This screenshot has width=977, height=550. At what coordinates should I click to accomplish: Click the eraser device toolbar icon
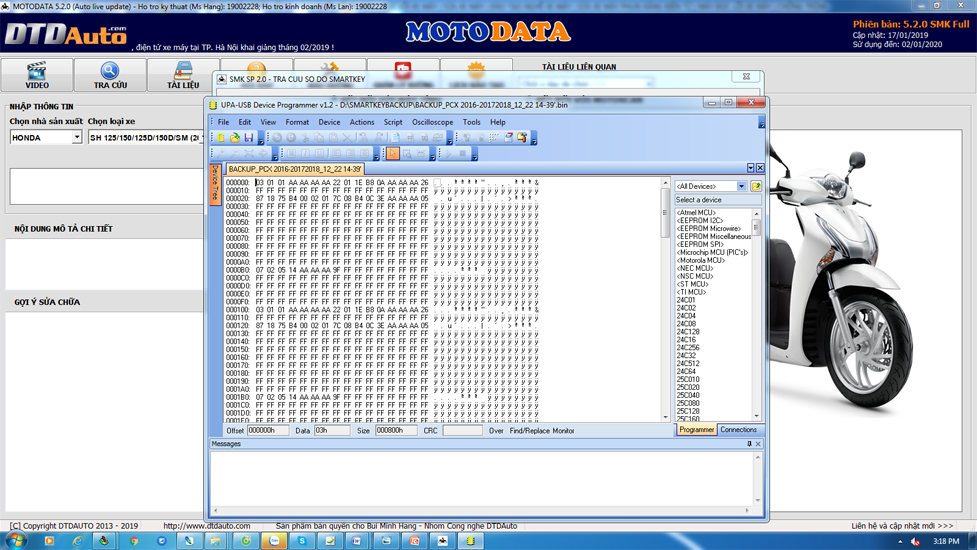[x=508, y=138]
